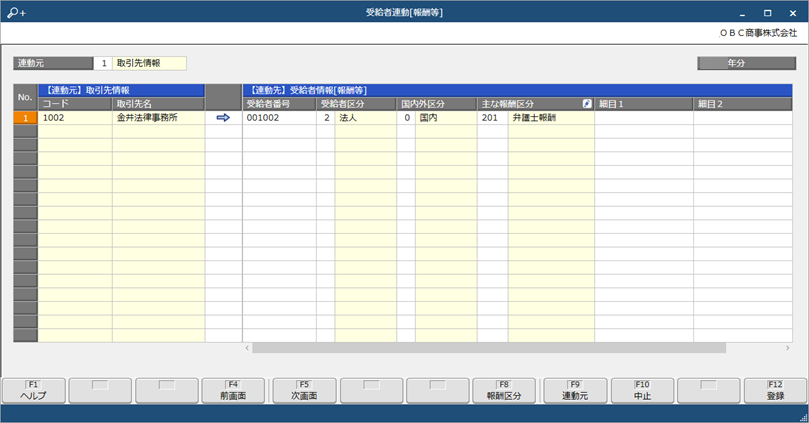
Task: Click the horizontal scrollbar thumb
Action: click(x=489, y=348)
